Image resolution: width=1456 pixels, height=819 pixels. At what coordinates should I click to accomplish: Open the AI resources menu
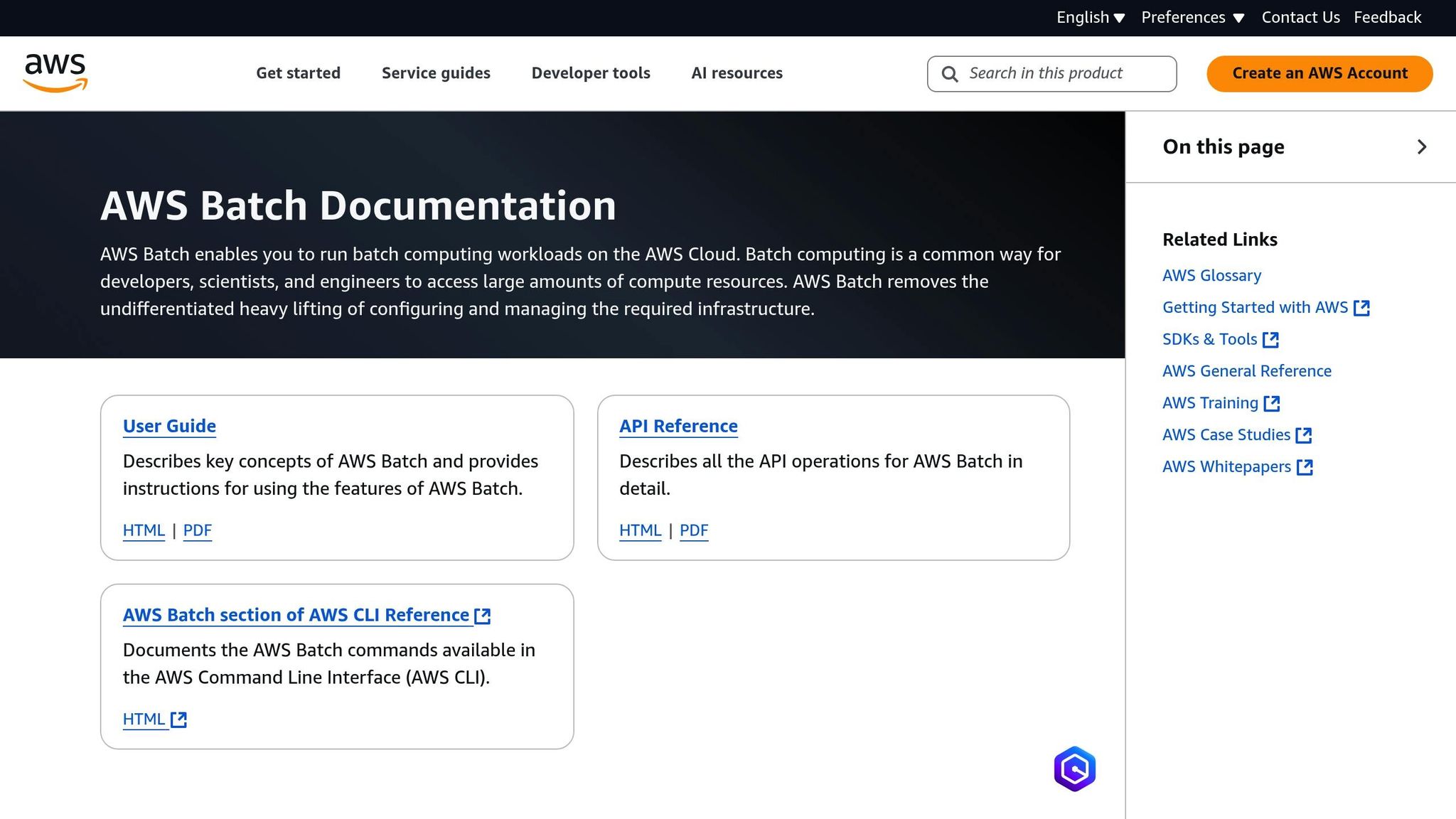point(737,73)
